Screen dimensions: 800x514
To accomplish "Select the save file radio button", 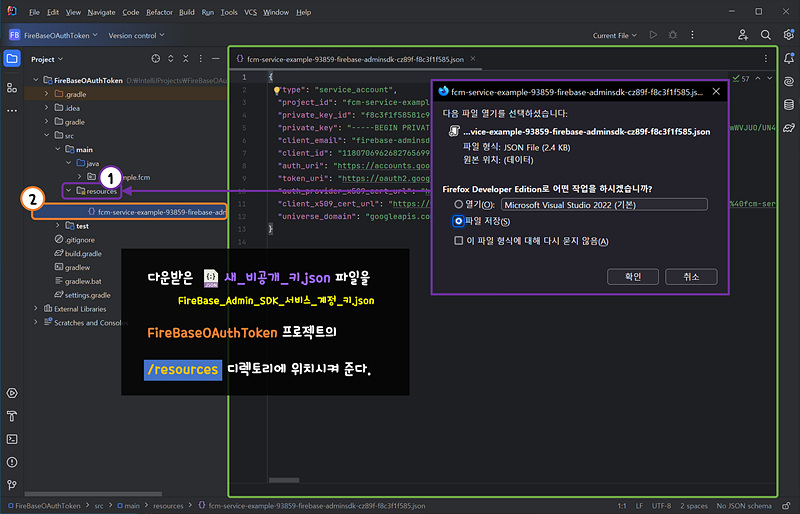I will click(x=458, y=221).
